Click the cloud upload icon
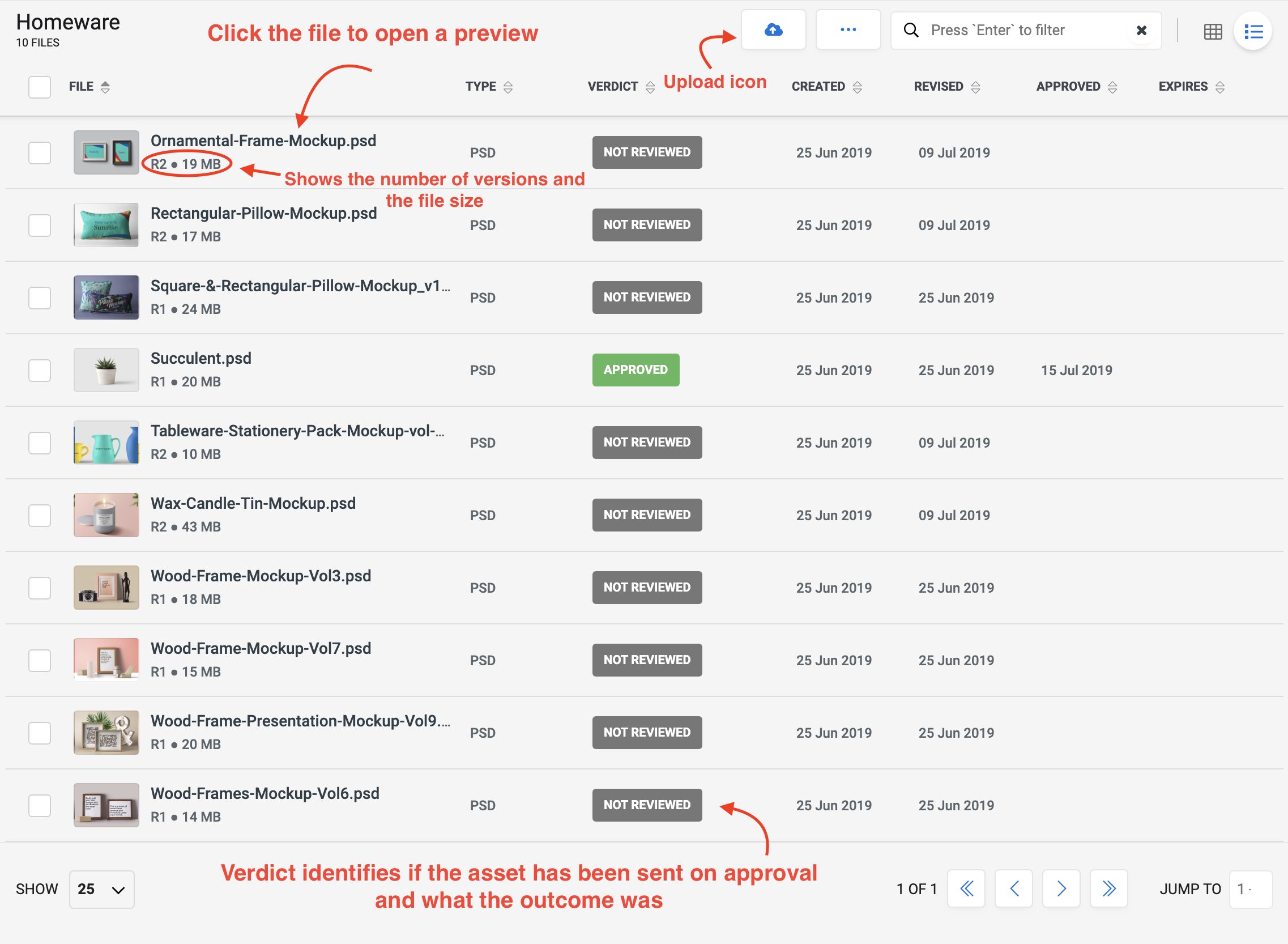The image size is (1288, 944). [773, 29]
